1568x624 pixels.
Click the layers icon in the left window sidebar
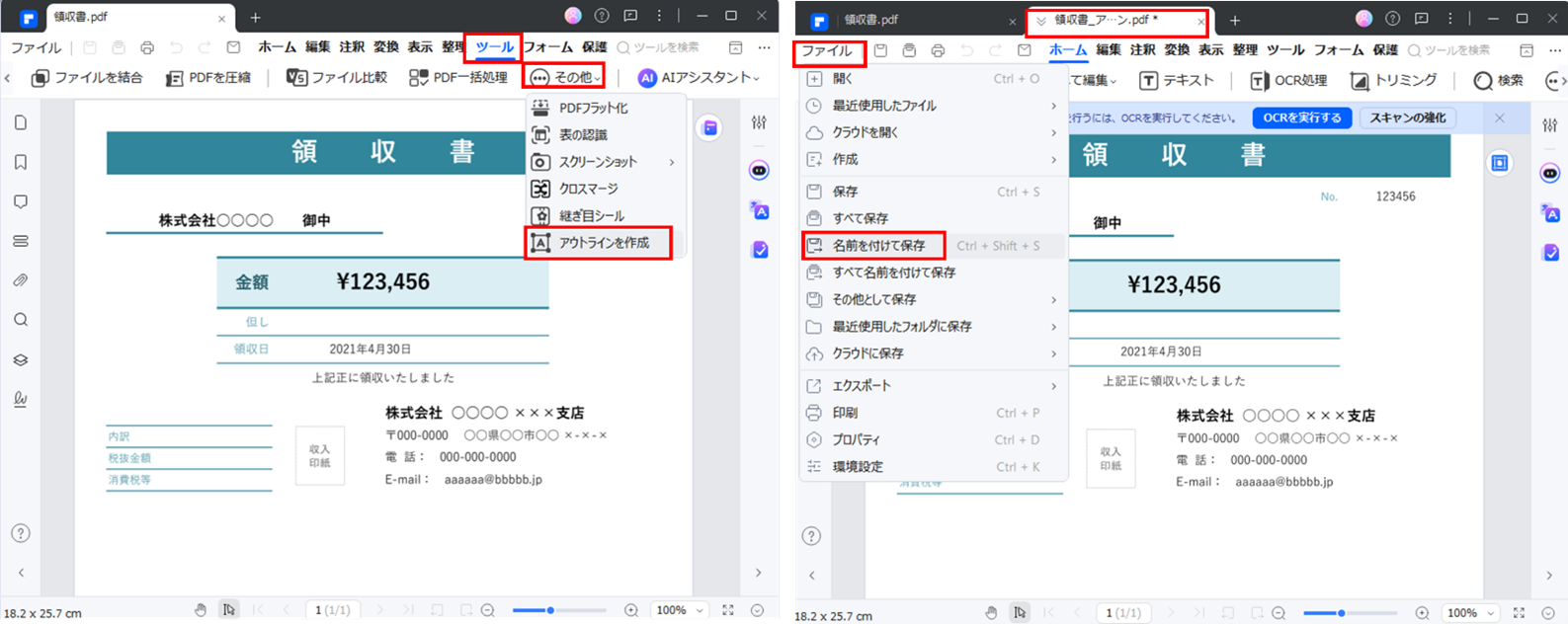[21, 359]
